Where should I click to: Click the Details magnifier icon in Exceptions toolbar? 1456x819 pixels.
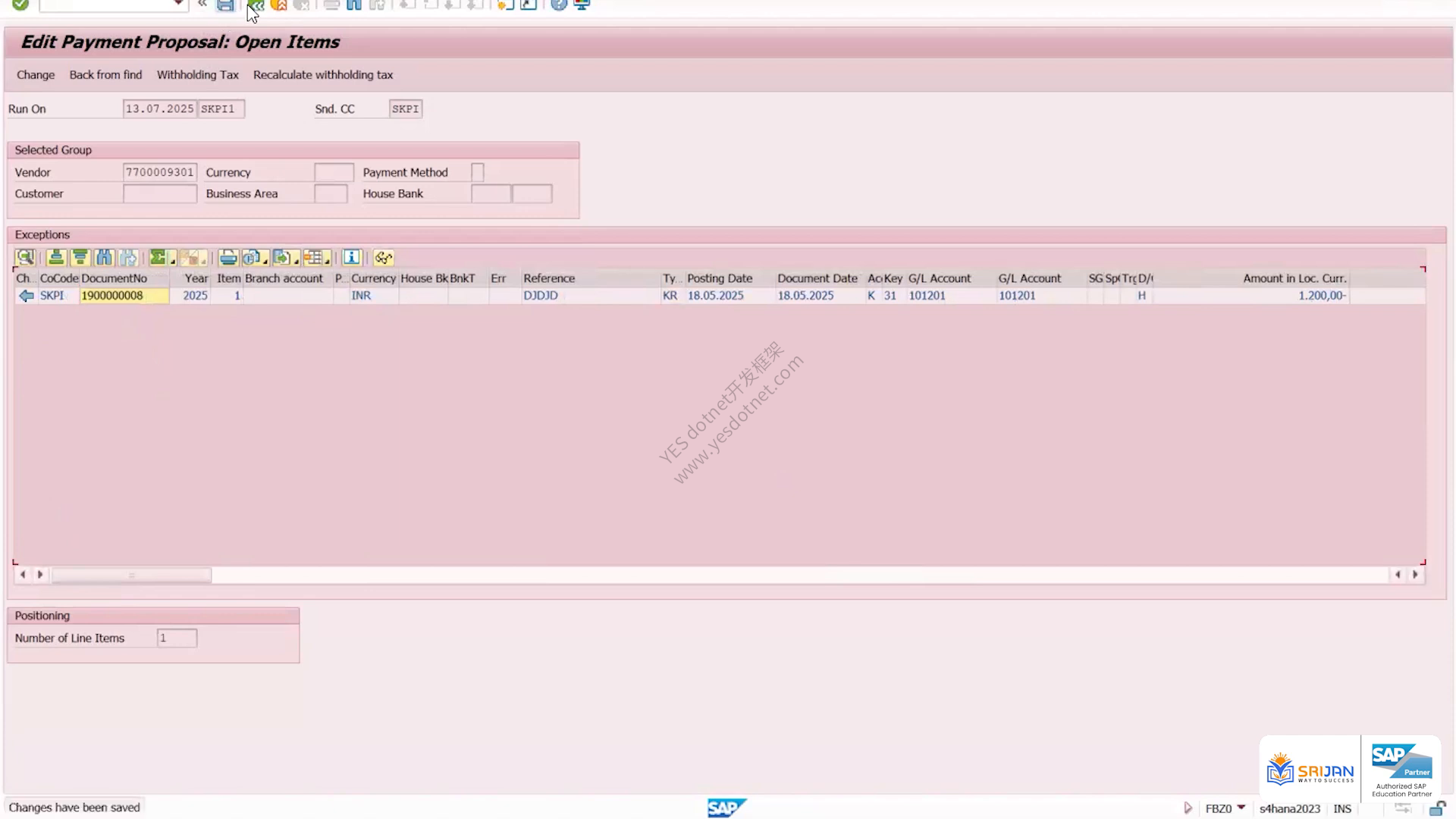pos(25,258)
